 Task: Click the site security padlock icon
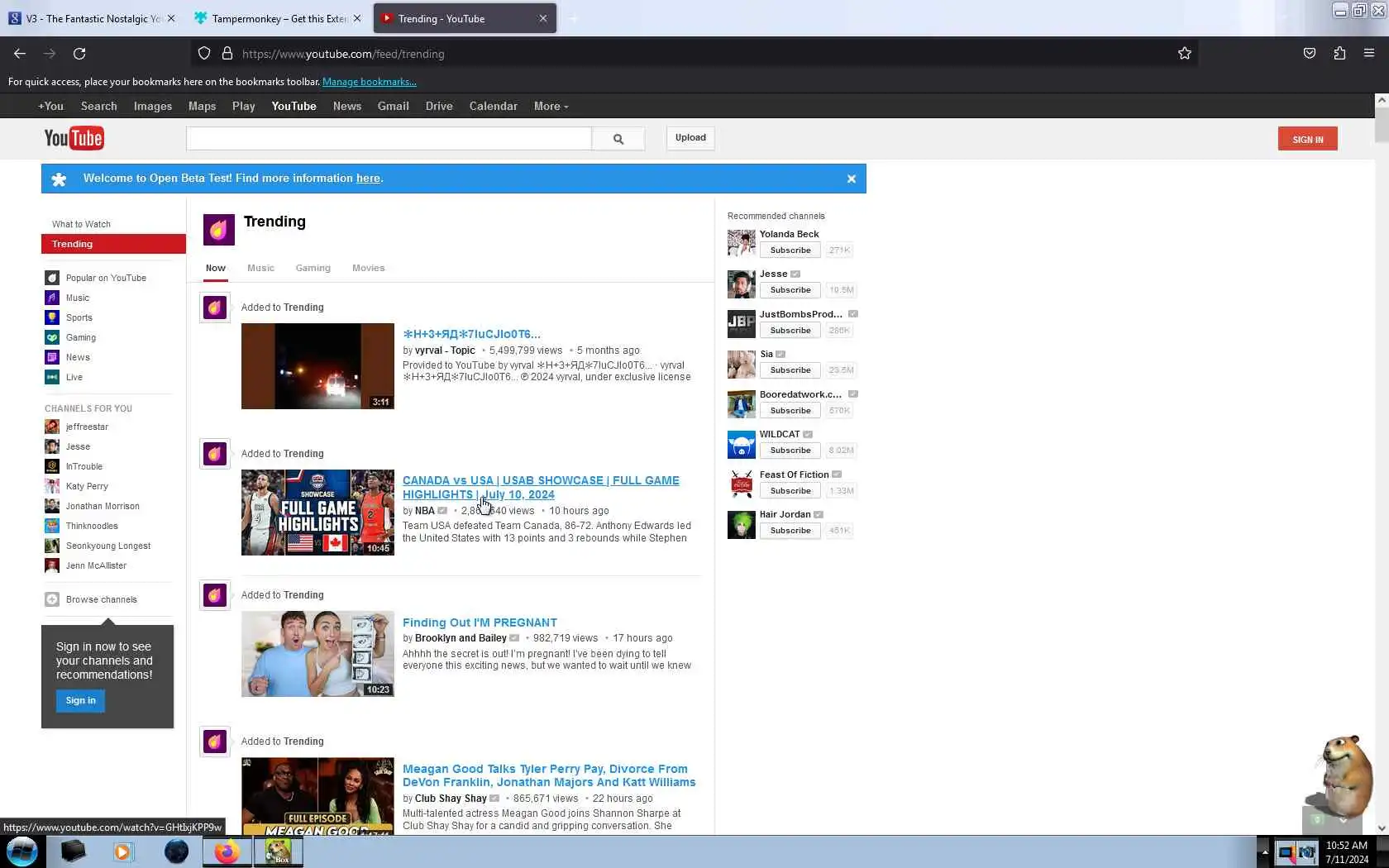(x=227, y=54)
